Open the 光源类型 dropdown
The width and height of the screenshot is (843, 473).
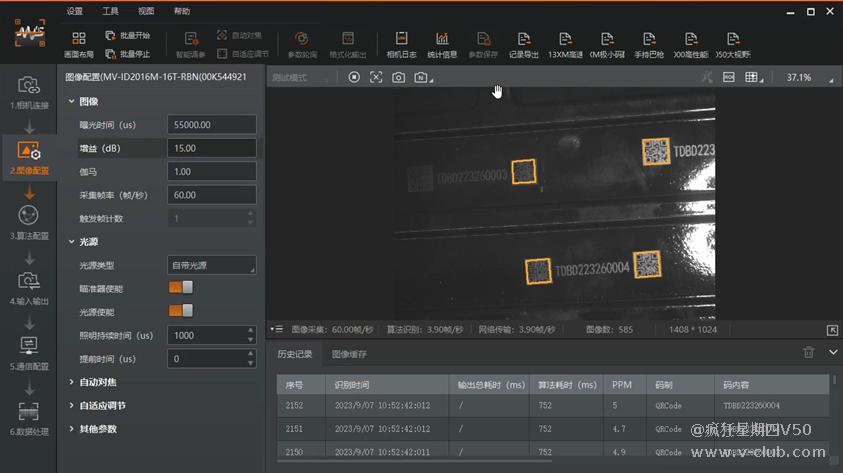[212, 265]
